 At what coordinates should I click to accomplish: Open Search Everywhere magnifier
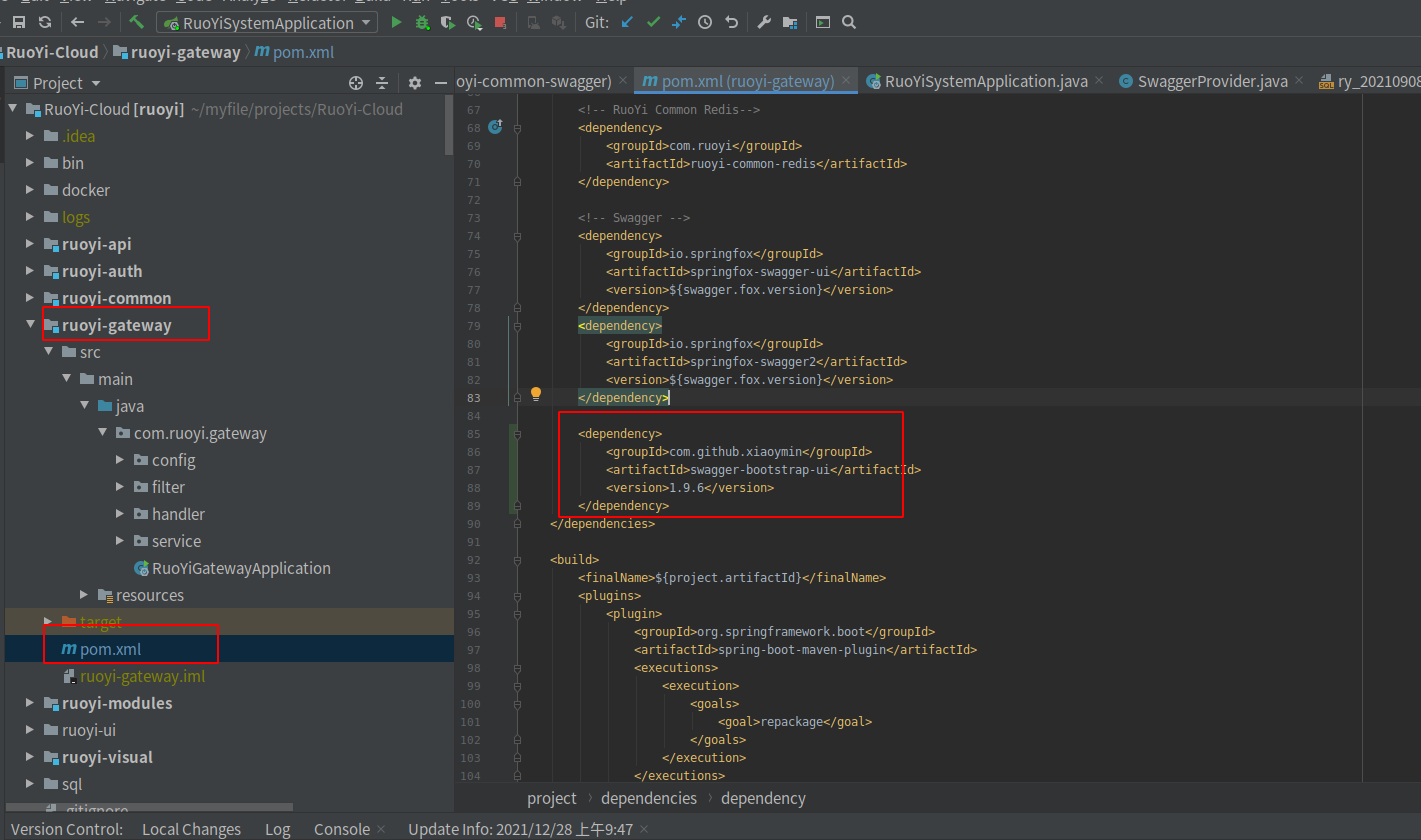(849, 22)
